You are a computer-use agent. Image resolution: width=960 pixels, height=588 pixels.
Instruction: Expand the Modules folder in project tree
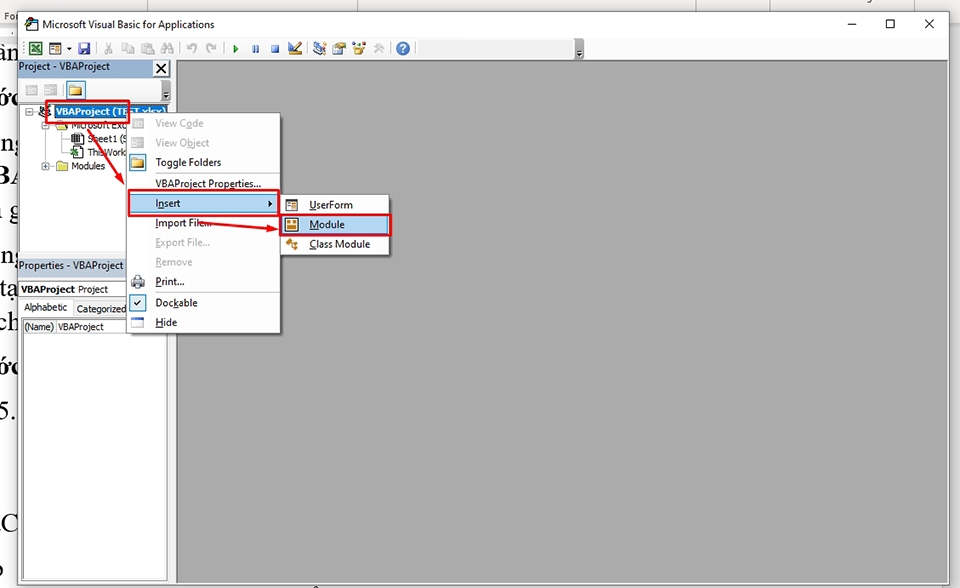coord(45,166)
